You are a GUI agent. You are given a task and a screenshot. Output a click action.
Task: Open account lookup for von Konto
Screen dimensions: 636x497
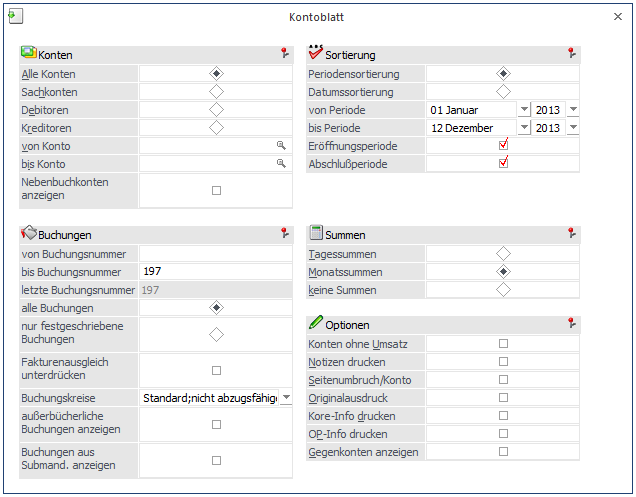point(281,146)
